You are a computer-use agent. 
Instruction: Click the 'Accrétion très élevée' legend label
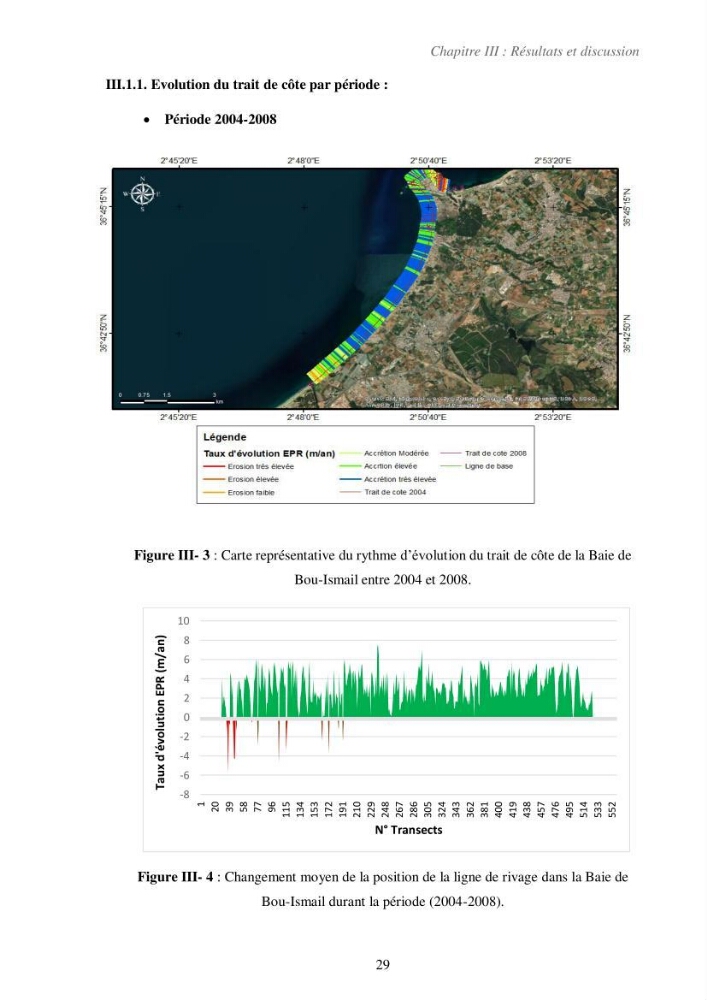400,480
